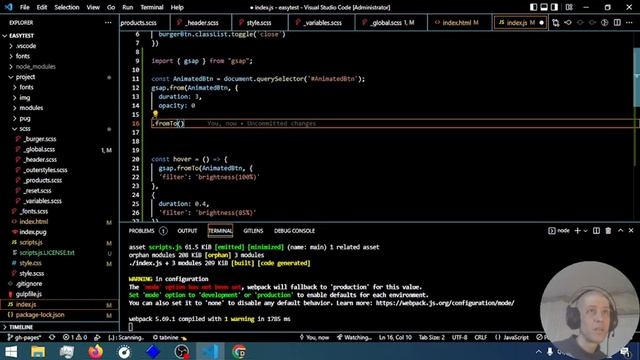Viewport: 640px width, 360px height.
Task: Toggle secondary side bar layout icon
Action: [554, 7]
